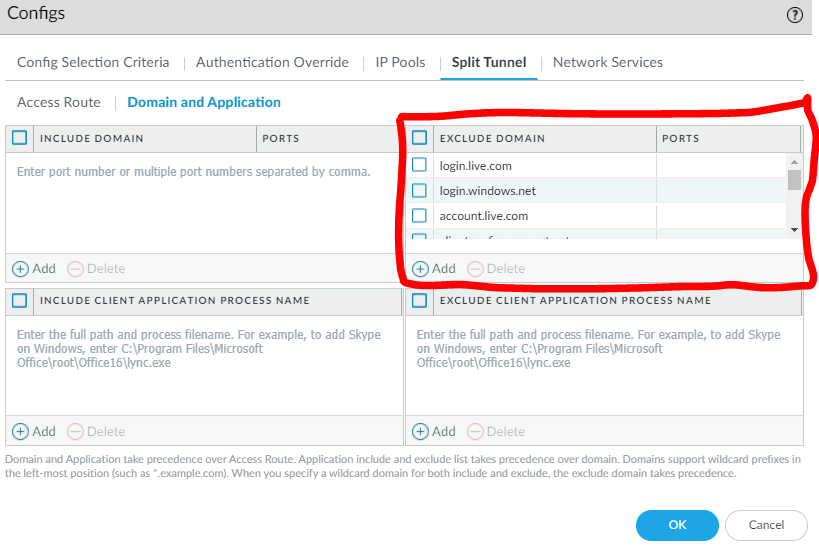
Task: Tick the account.live.com row checkbox
Action: pyautogui.click(x=420, y=215)
